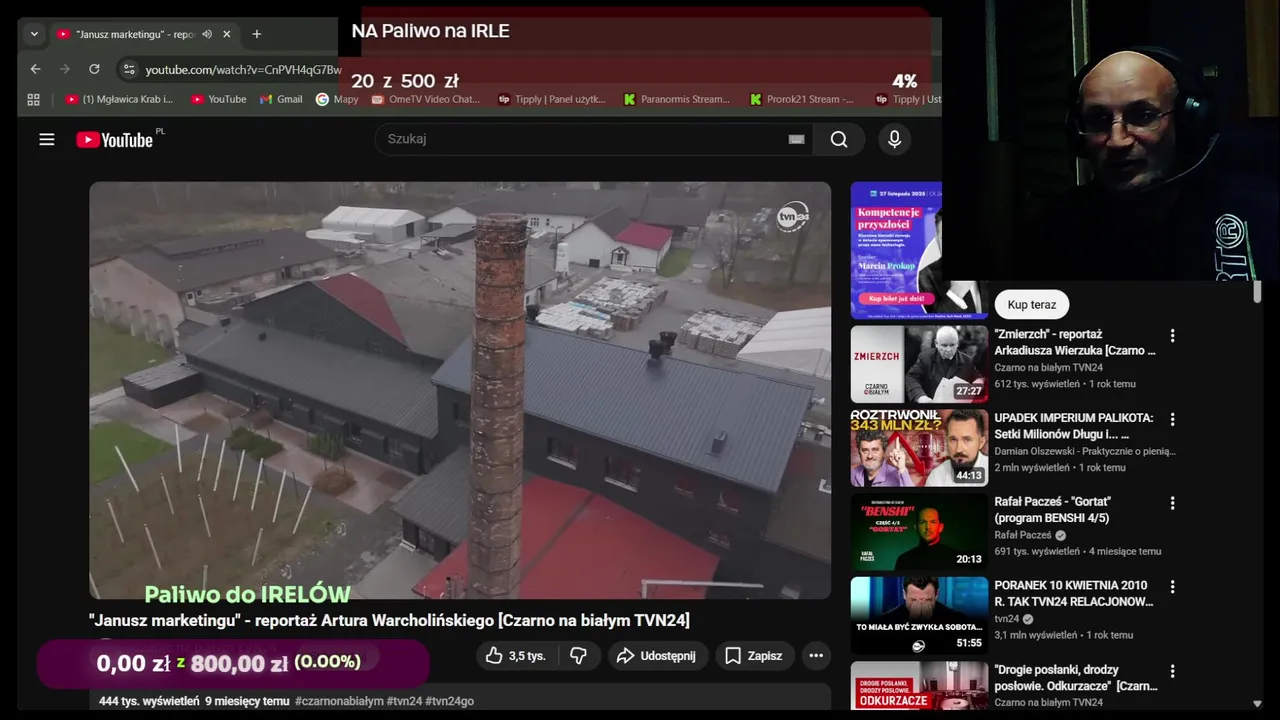
Task: Click the main video player
Action: [460, 390]
